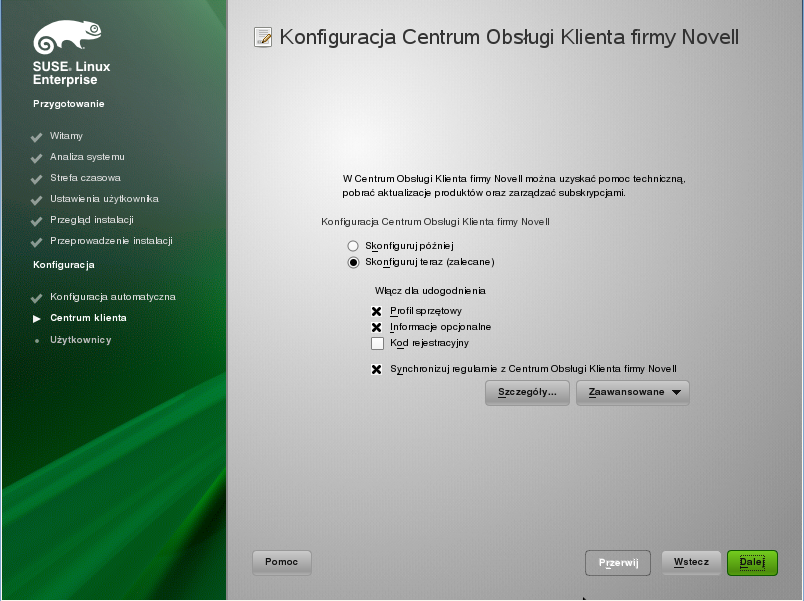The image size is (804, 601).
Task: Click the Analiza systemu sidebar step
Action: pyautogui.click(x=87, y=157)
